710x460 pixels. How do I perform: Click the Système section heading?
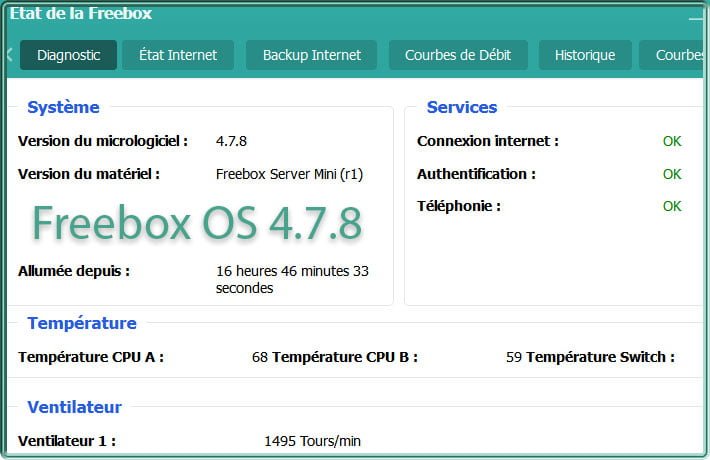(x=63, y=107)
